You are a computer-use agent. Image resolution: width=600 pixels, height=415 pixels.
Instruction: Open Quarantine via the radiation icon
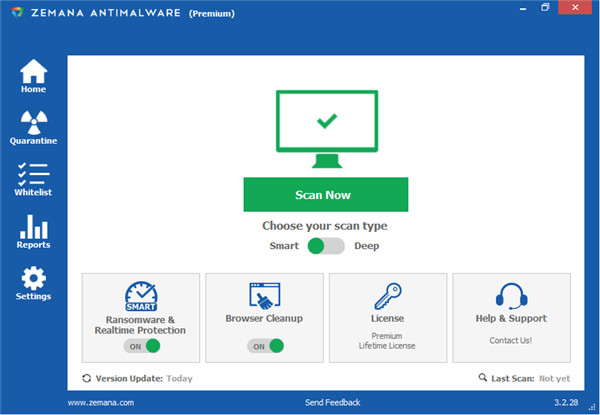(x=34, y=122)
